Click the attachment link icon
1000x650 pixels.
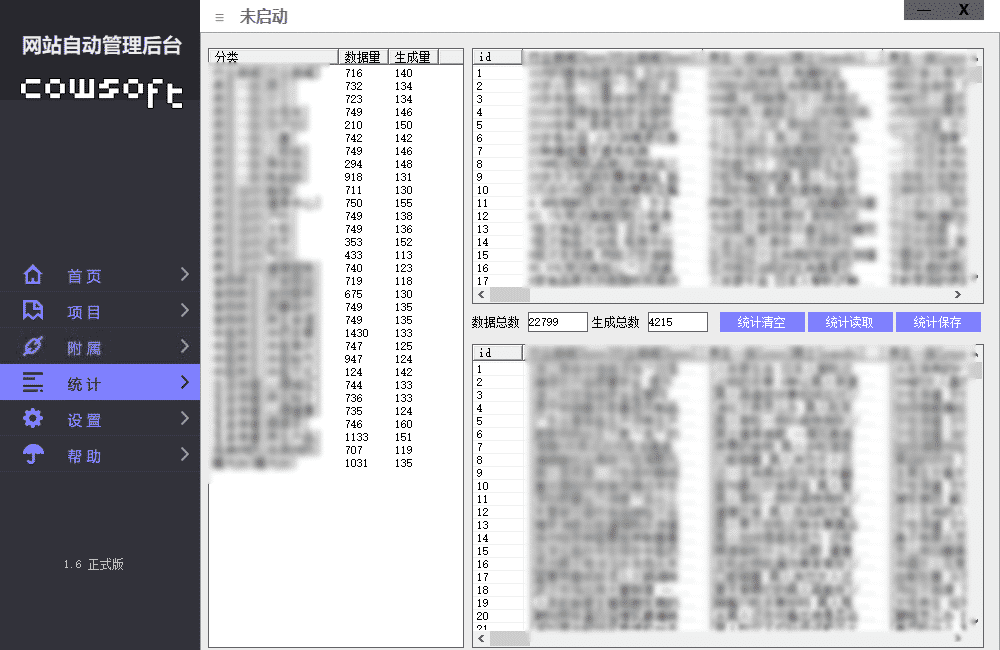[x=33, y=347]
